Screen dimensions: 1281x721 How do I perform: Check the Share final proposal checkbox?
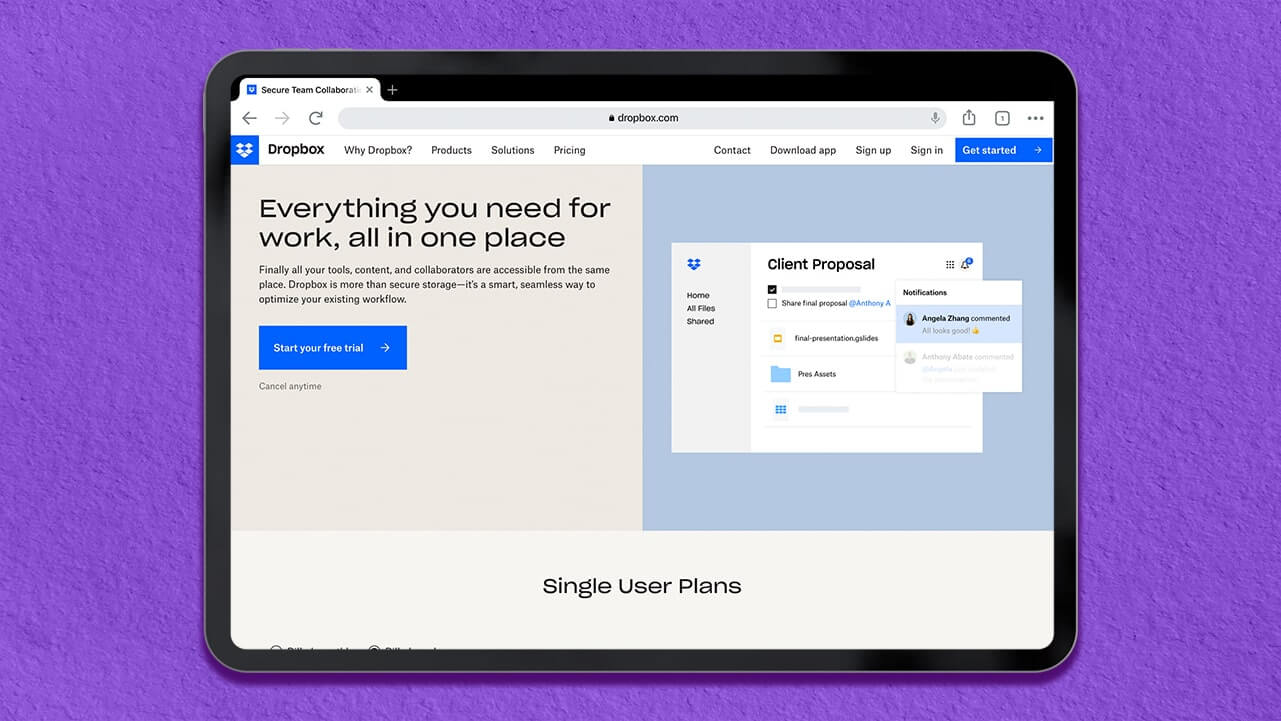pyautogui.click(x=772, y=303)
